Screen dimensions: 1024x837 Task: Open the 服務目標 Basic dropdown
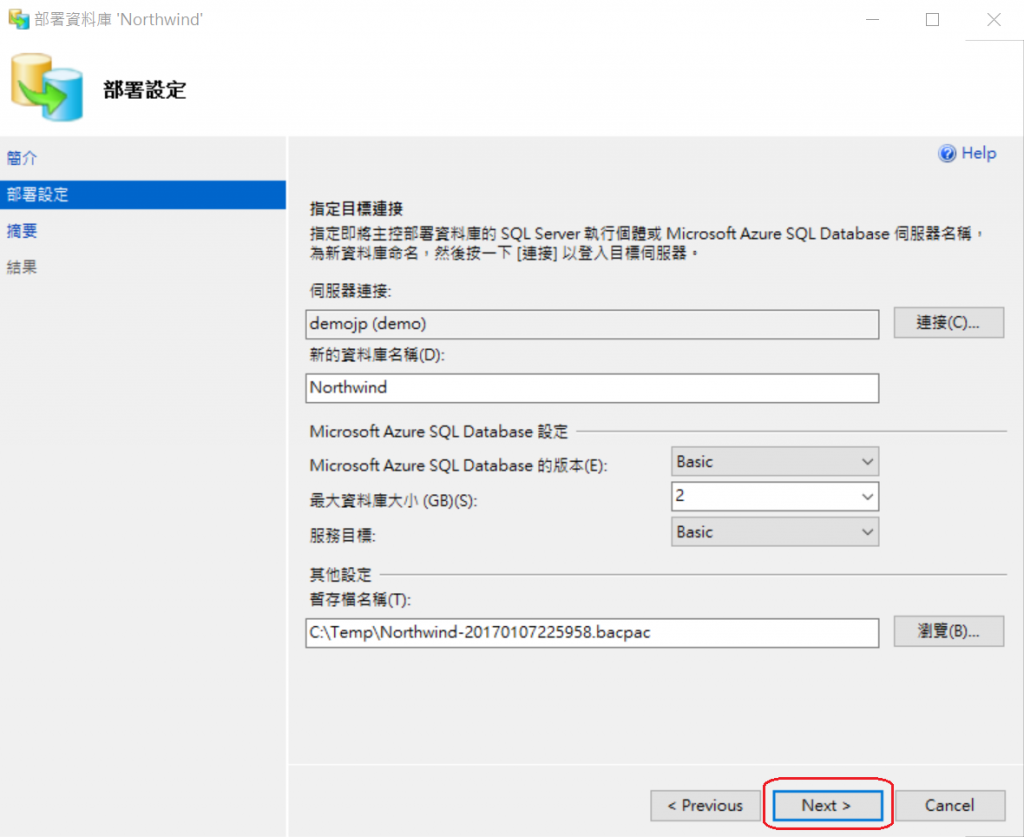(x=775, y=532)
